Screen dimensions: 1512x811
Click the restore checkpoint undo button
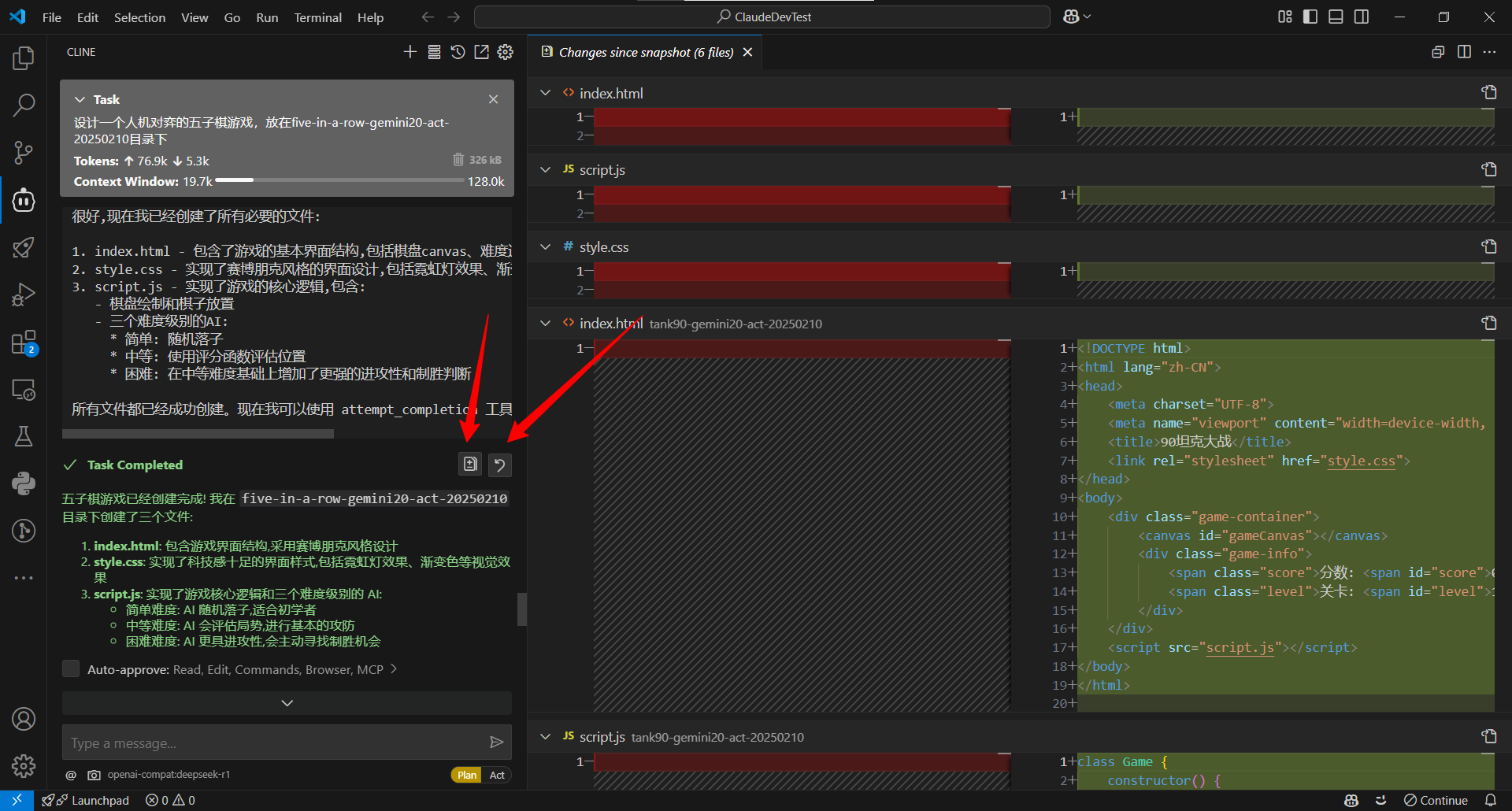(499, 465)
